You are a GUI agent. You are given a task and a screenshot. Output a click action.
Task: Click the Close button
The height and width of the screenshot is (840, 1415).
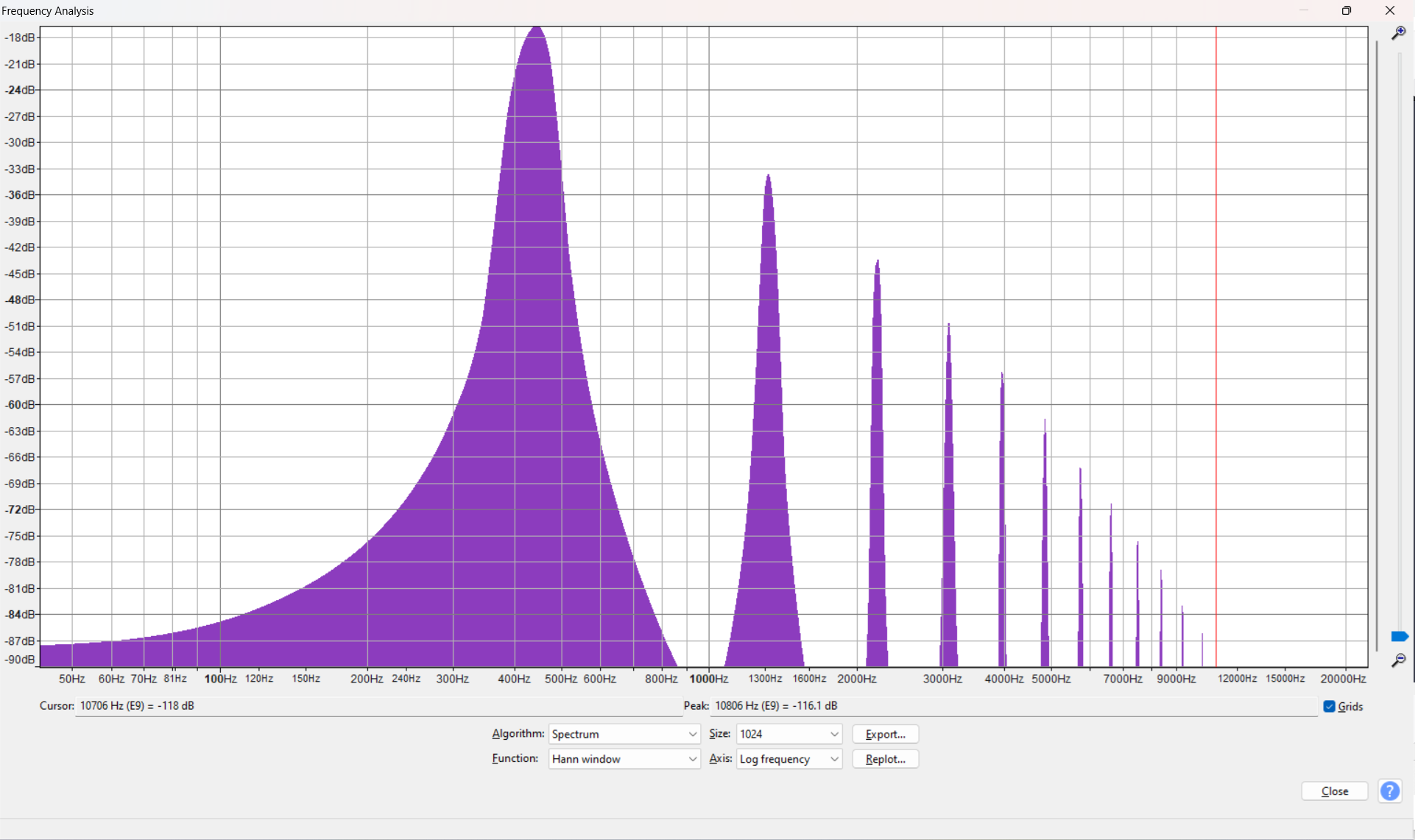click(1334, 791)
